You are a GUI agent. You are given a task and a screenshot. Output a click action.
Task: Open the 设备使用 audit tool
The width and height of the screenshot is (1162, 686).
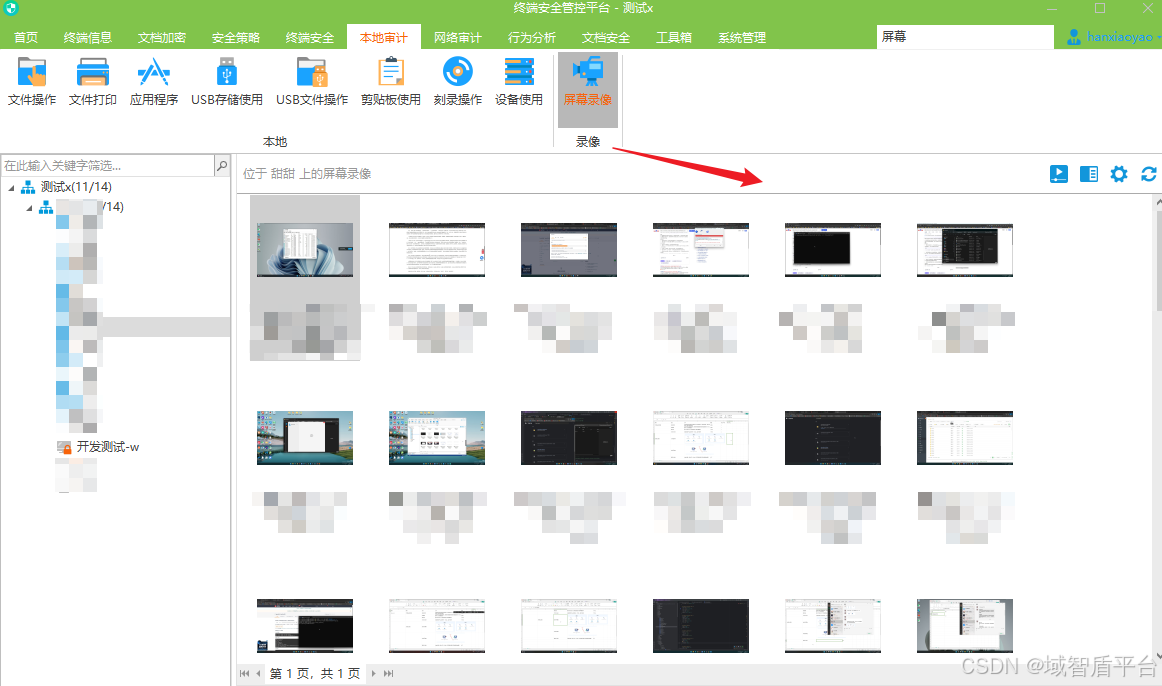tap(519, 81)
